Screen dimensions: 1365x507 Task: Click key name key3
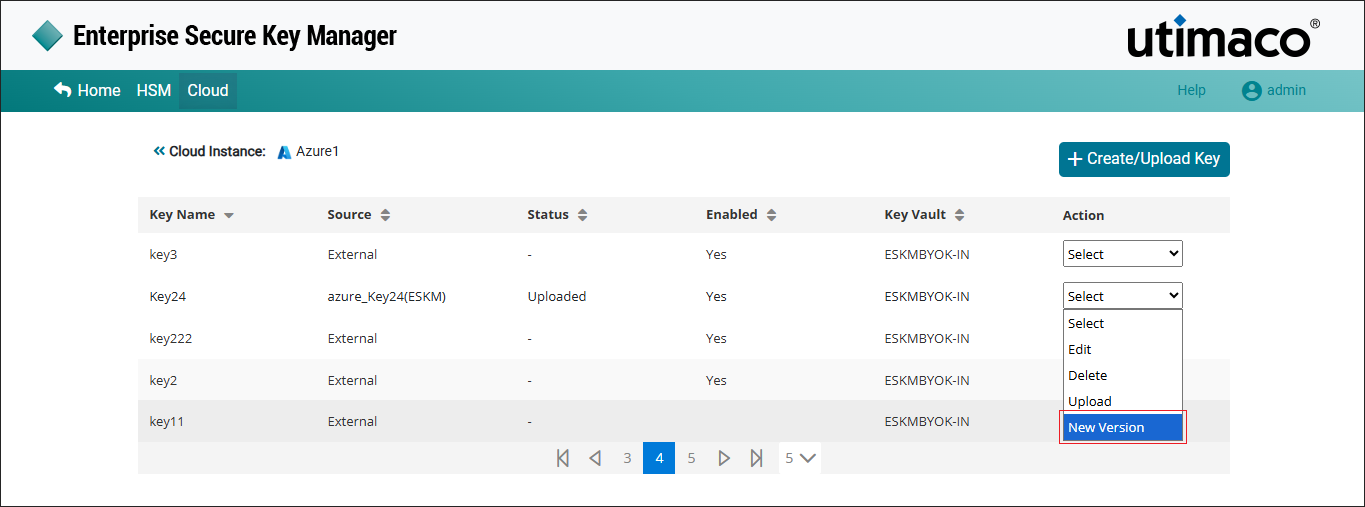pyautogui.click(x=163, y=255)
